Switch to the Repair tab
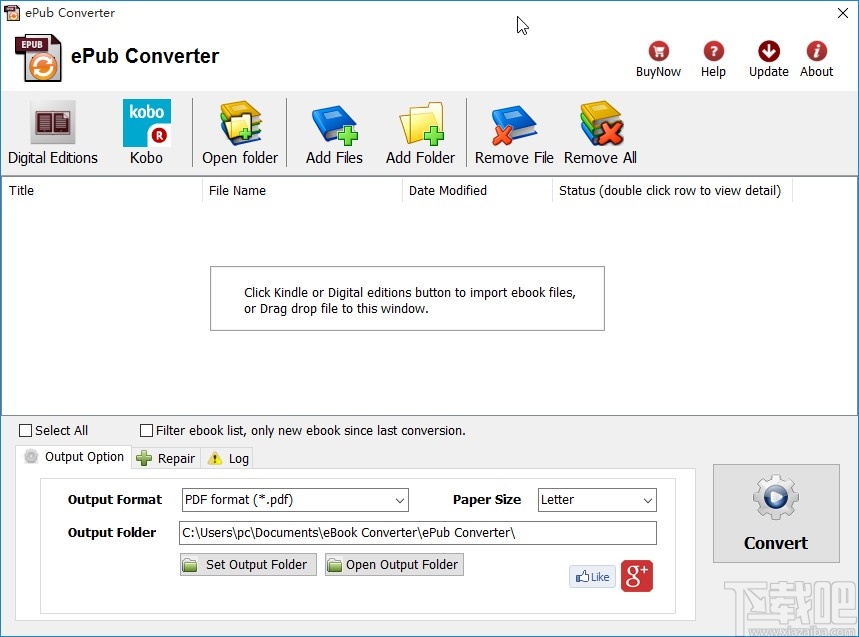The image size is (859, 637). pyautogui.click(x=166, y=458)
